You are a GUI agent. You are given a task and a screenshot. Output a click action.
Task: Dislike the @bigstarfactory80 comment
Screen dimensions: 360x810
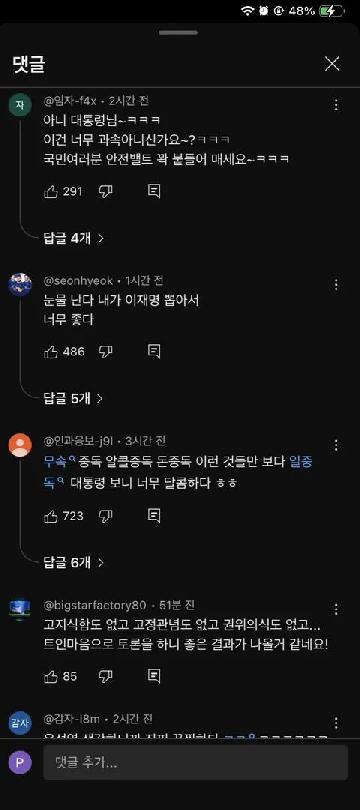[x=106, y=676]
